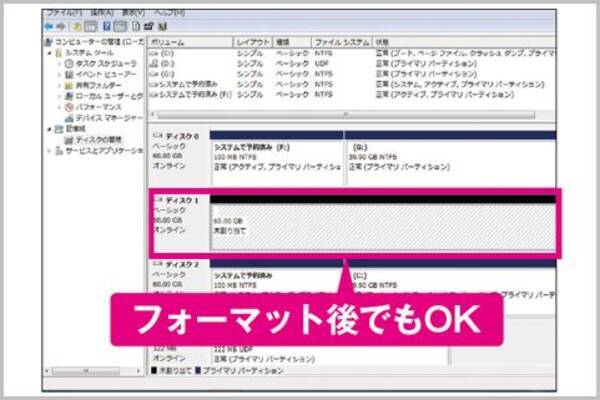600x400 pixels.
Task: Collapse the System Tools (システム ツール) tree node
Action: coord(52,52)
